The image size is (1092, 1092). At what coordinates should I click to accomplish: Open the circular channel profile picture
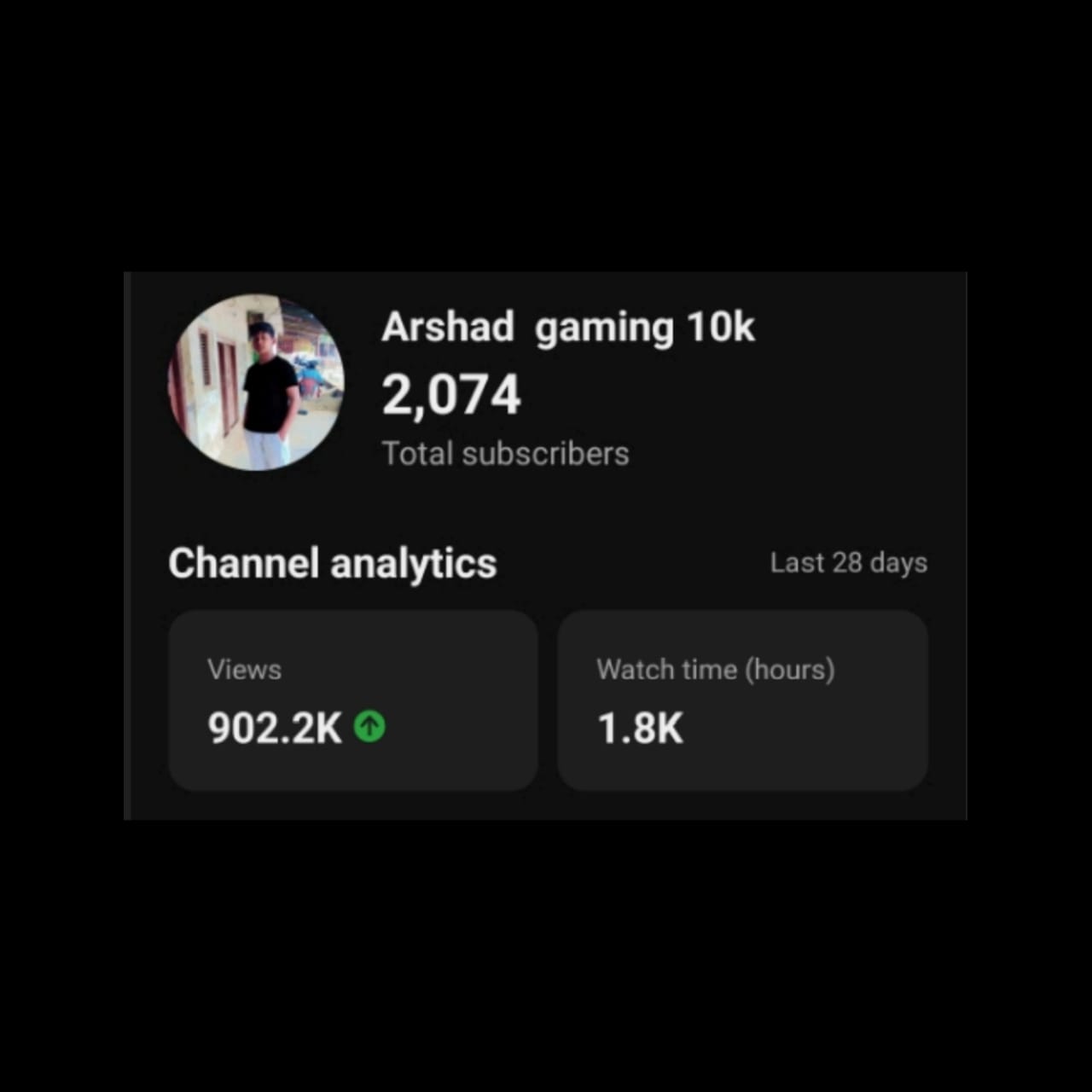256,382
